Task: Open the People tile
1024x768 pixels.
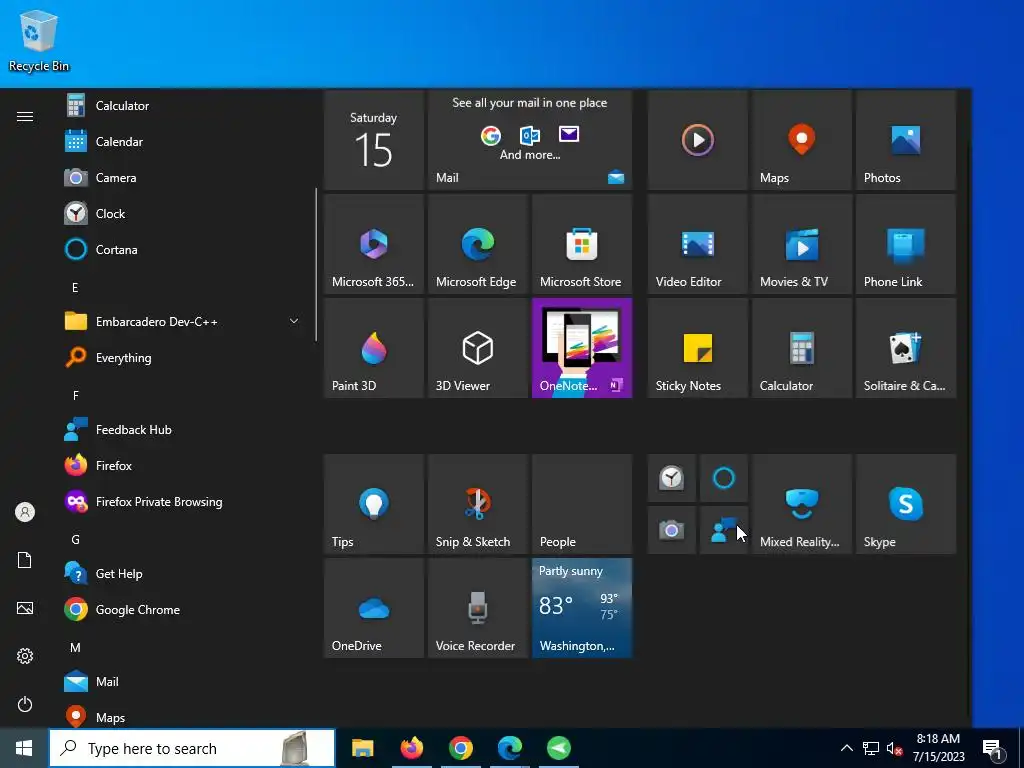Action: tap(582, 504)
